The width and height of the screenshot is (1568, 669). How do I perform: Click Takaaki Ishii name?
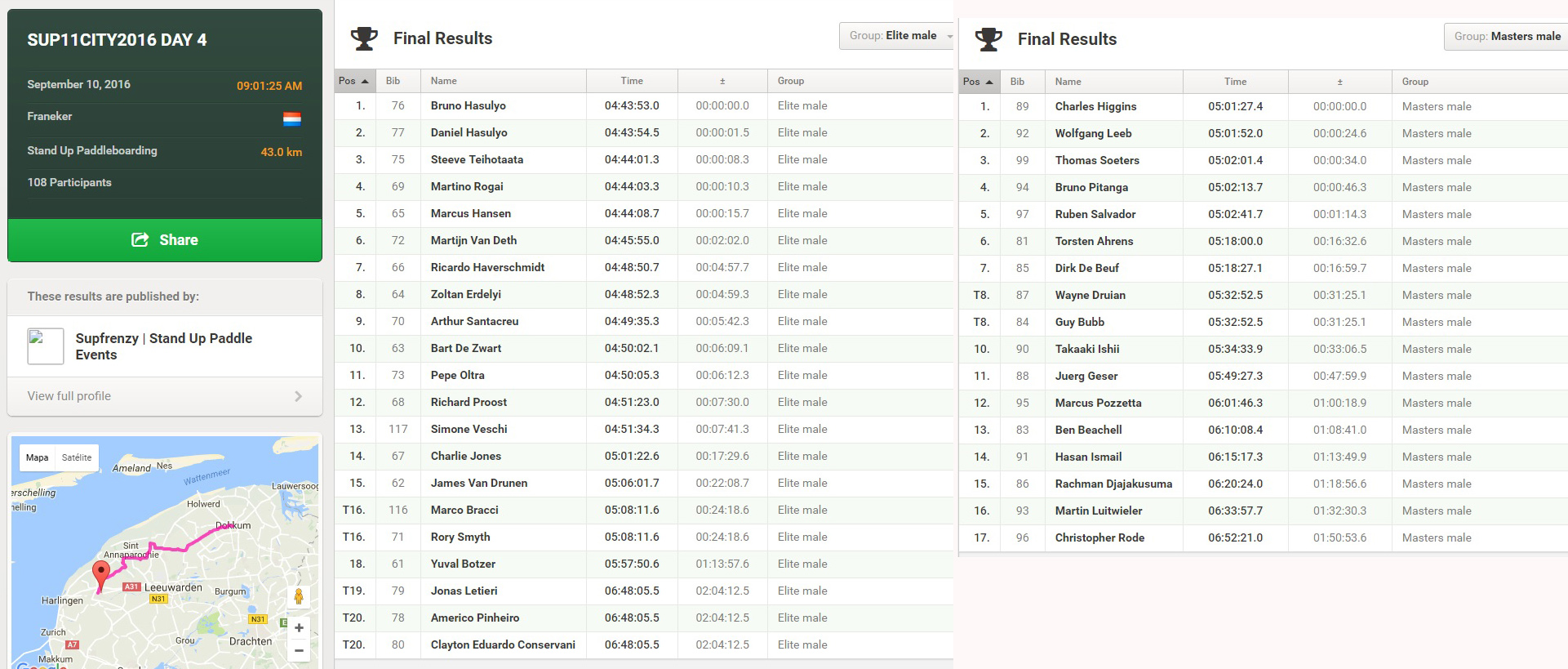click(1087, 349)
